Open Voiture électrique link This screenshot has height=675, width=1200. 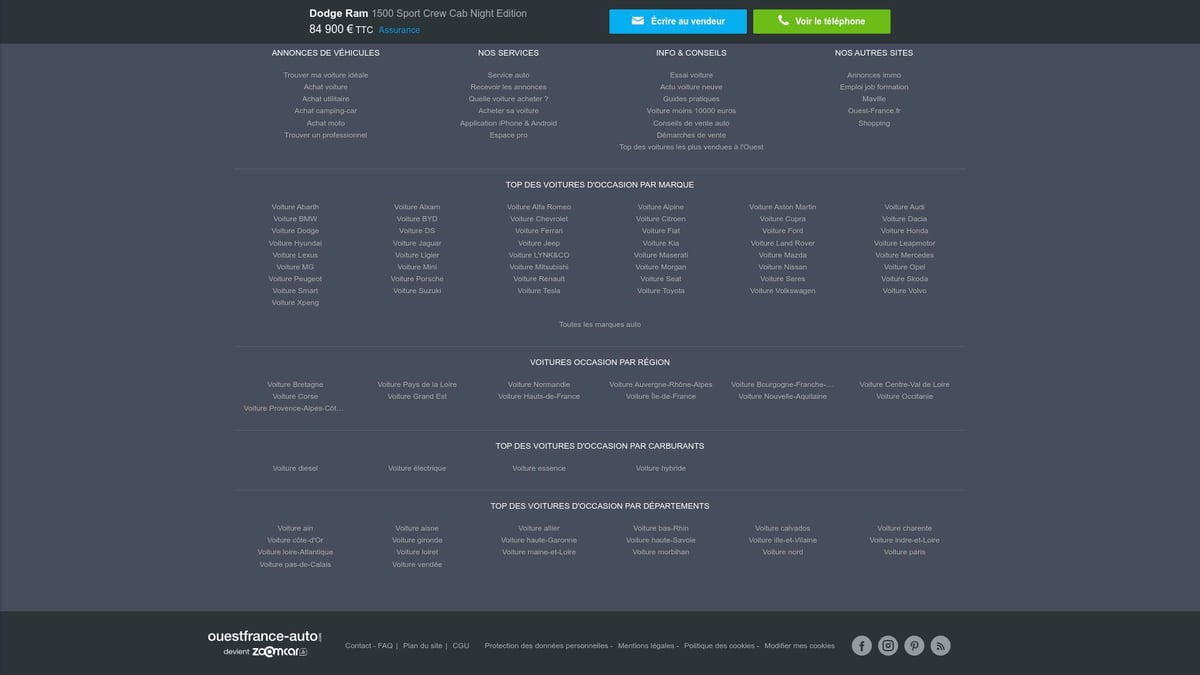click(417, 469)
